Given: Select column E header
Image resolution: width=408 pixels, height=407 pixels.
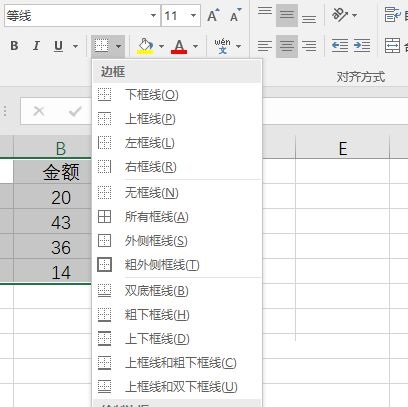Looking at the screenshot, I should click(343, 148).
